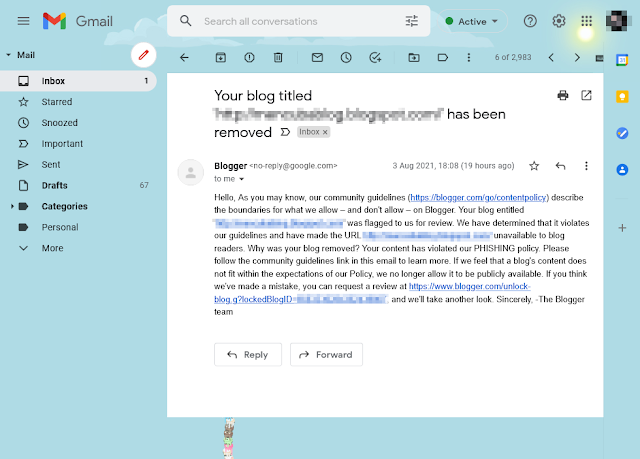Click the input tools keyboard icon

(x=599, y=58)
